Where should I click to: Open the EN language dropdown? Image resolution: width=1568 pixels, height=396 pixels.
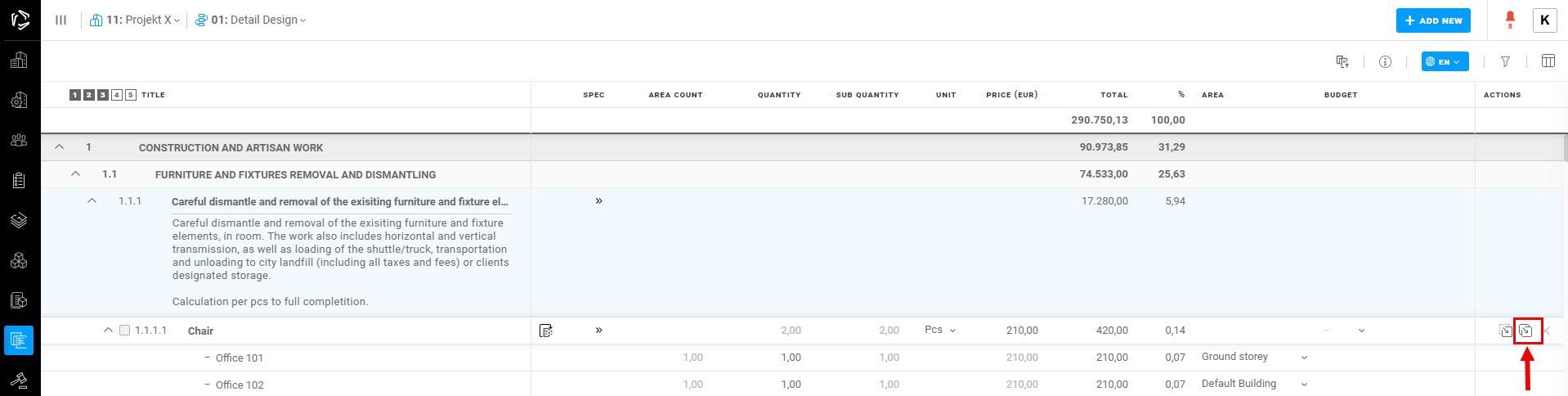1445,61
